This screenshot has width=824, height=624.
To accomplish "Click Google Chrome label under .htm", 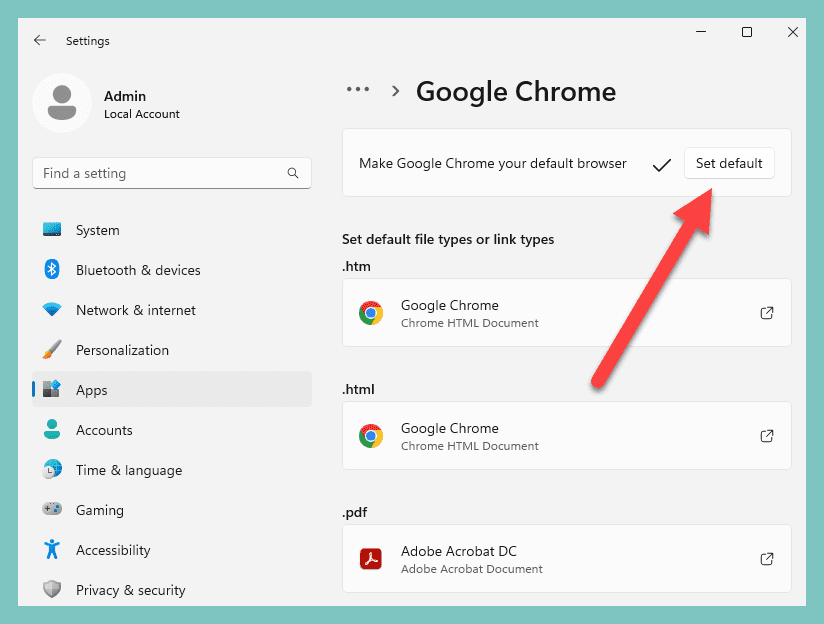I will click(x=449, y=305).
